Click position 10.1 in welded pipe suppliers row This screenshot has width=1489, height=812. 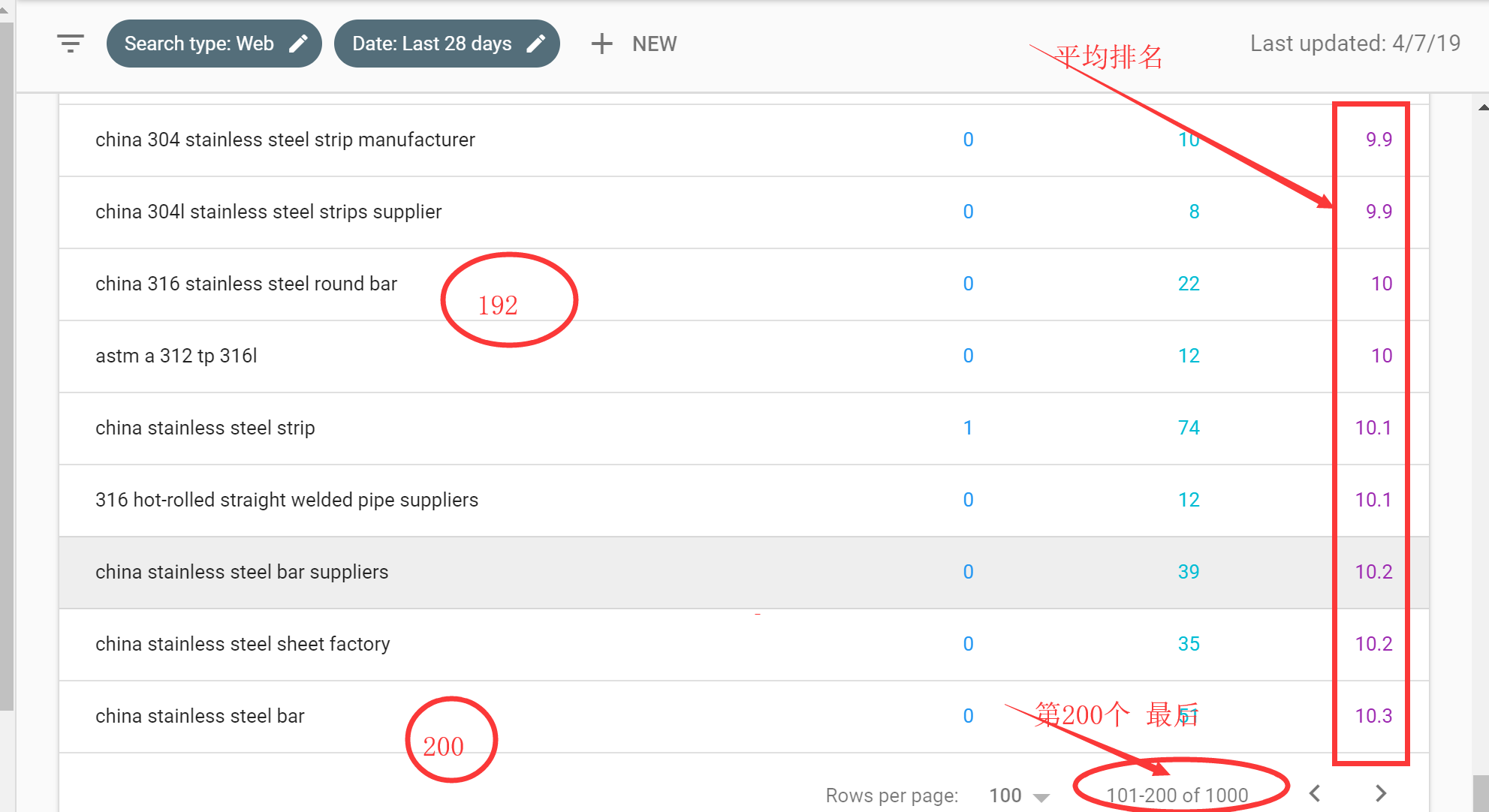(1373, 500)
